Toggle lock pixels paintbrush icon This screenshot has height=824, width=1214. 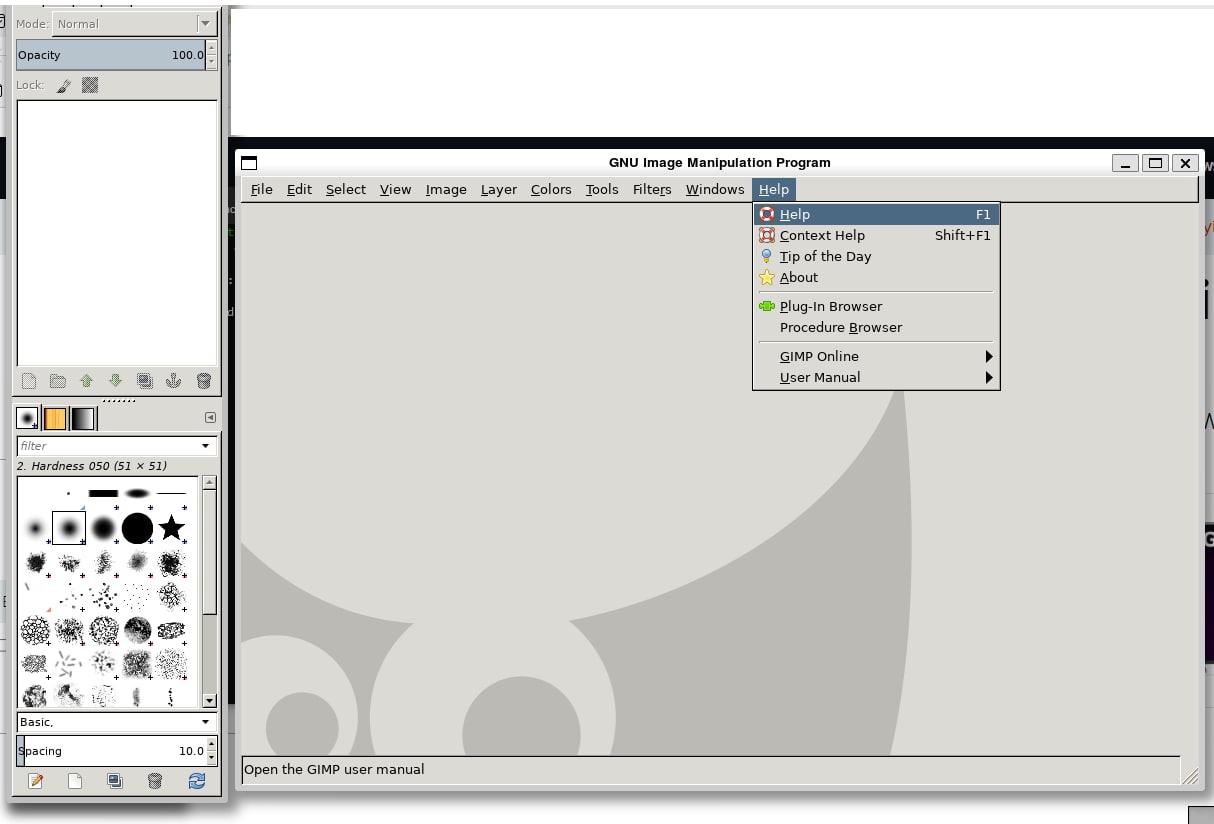[x=63, y=86]
